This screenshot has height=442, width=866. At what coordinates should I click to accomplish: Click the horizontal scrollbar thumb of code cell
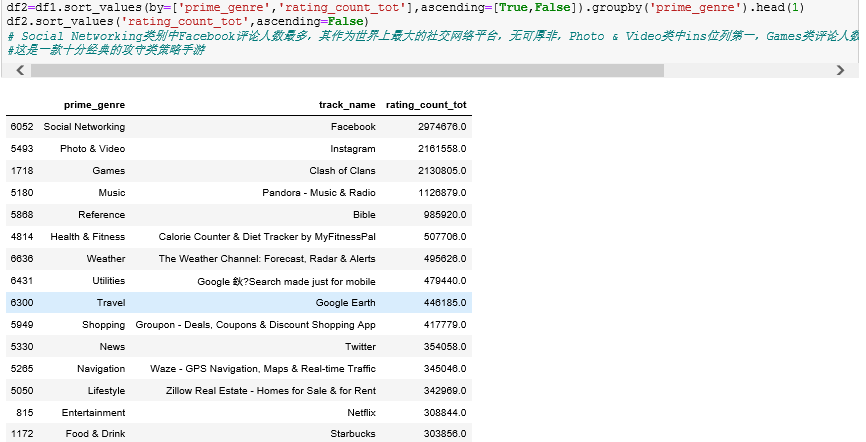click(x=347, y=70)
